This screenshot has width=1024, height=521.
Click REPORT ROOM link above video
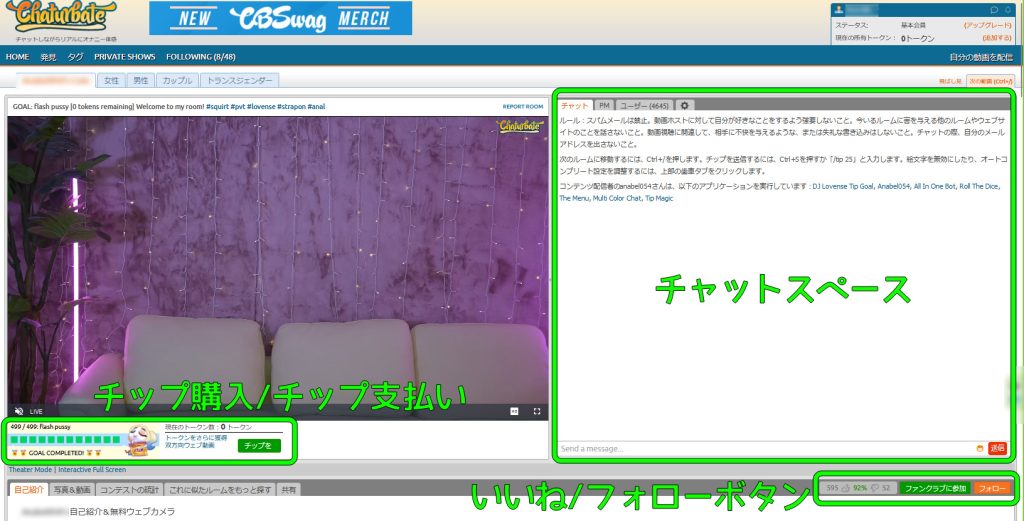click(x=523, y=106)
